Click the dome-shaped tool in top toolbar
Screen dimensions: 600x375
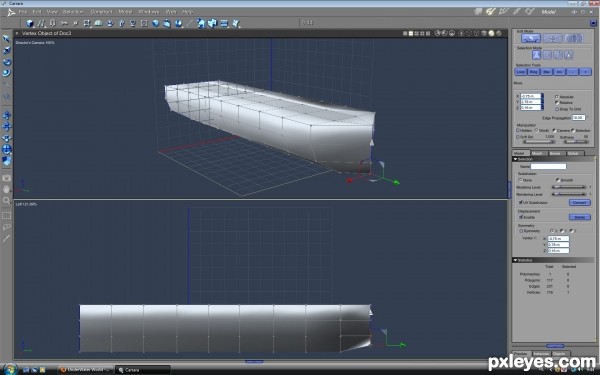[x=98, y=23]
